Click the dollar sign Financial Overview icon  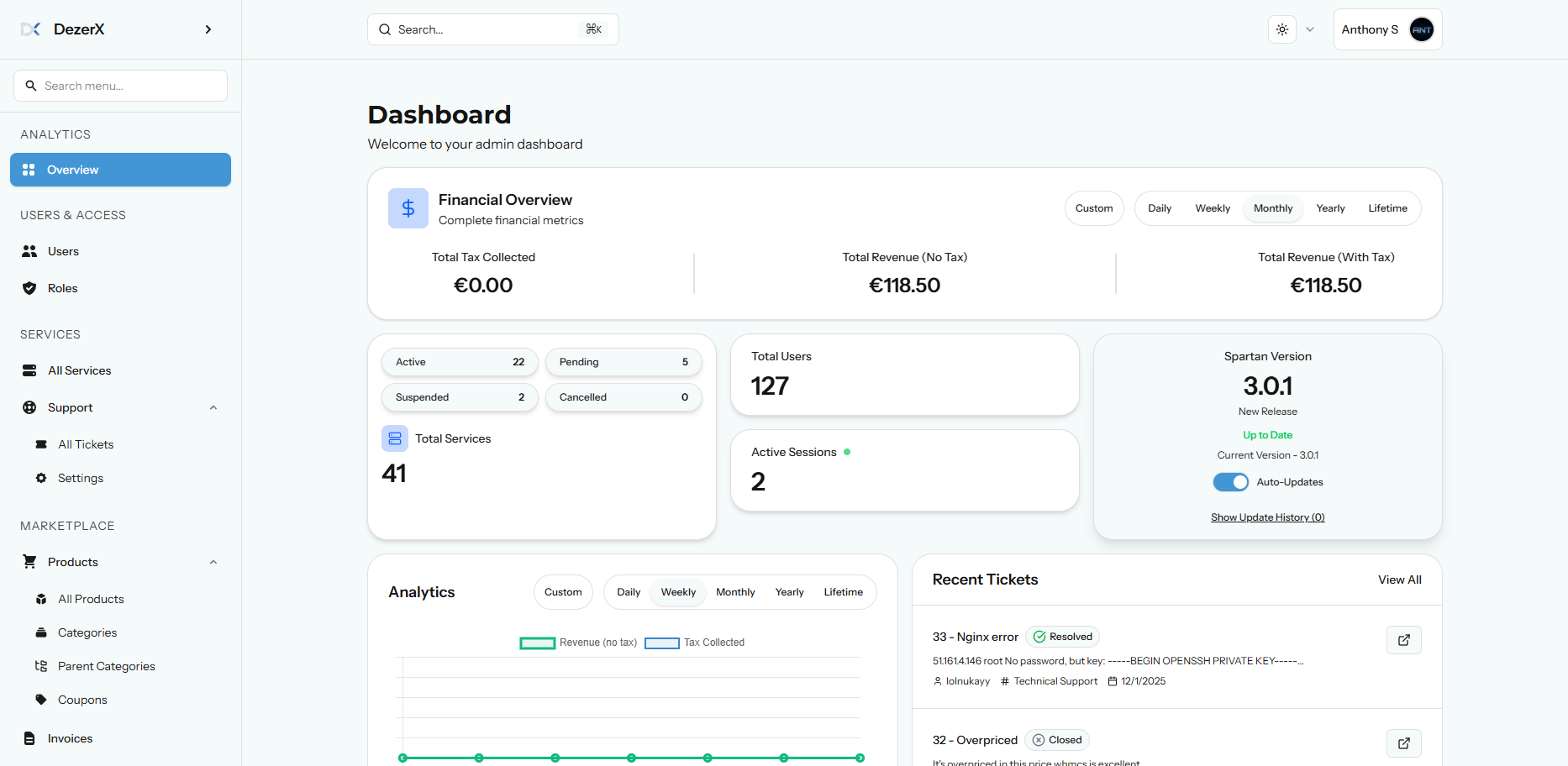point(408,208)
